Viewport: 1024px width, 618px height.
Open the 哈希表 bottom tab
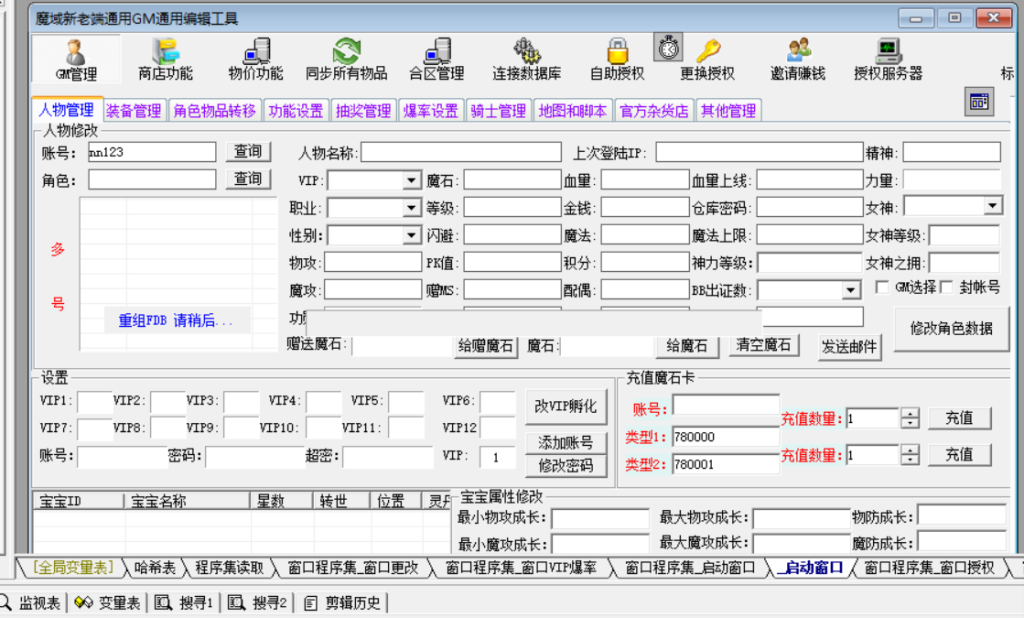[155, 568]
